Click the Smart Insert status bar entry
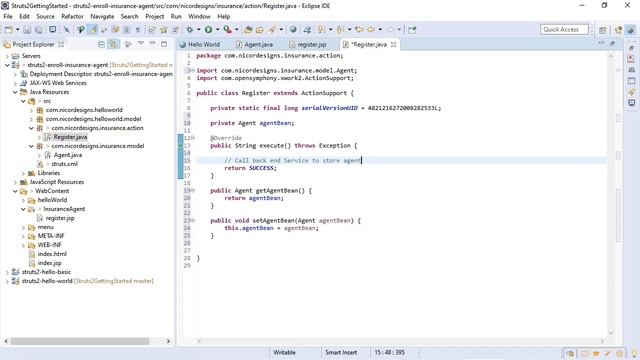Viewport: 640px width, 360px height. tap(341, 352)
